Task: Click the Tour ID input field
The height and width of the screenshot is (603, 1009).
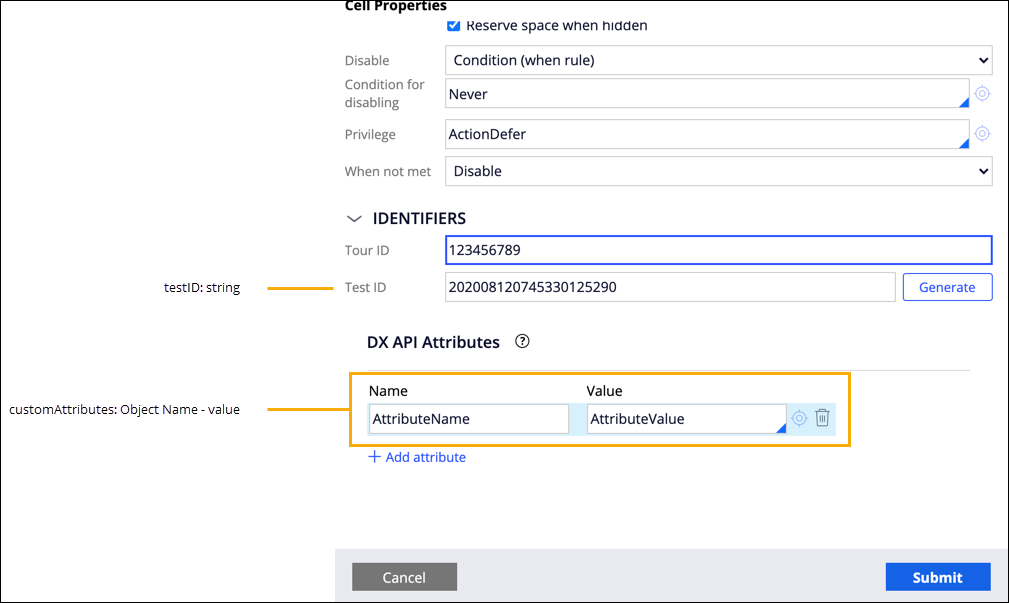Action: [718, 250]
